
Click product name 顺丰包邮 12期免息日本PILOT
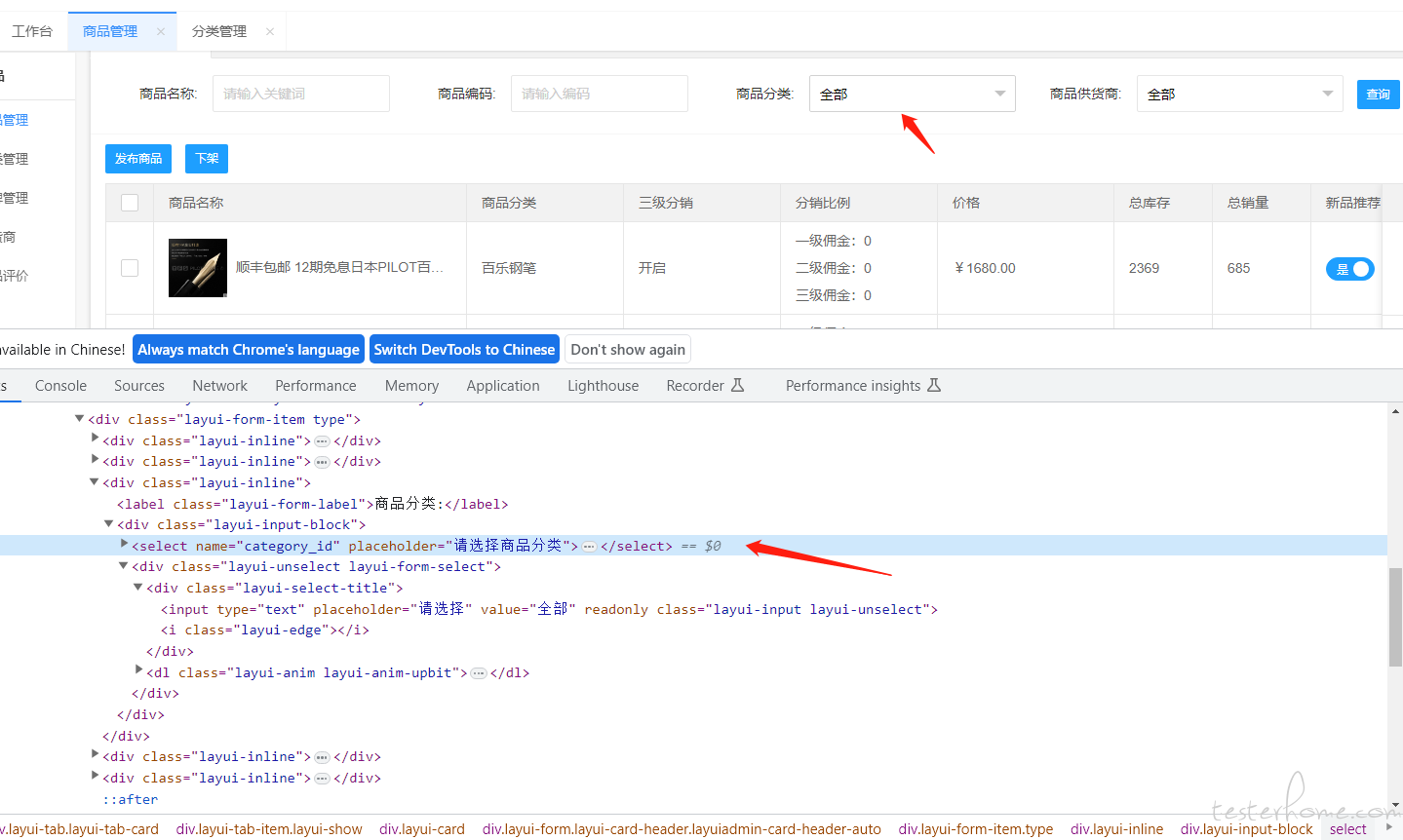[340, 267]
